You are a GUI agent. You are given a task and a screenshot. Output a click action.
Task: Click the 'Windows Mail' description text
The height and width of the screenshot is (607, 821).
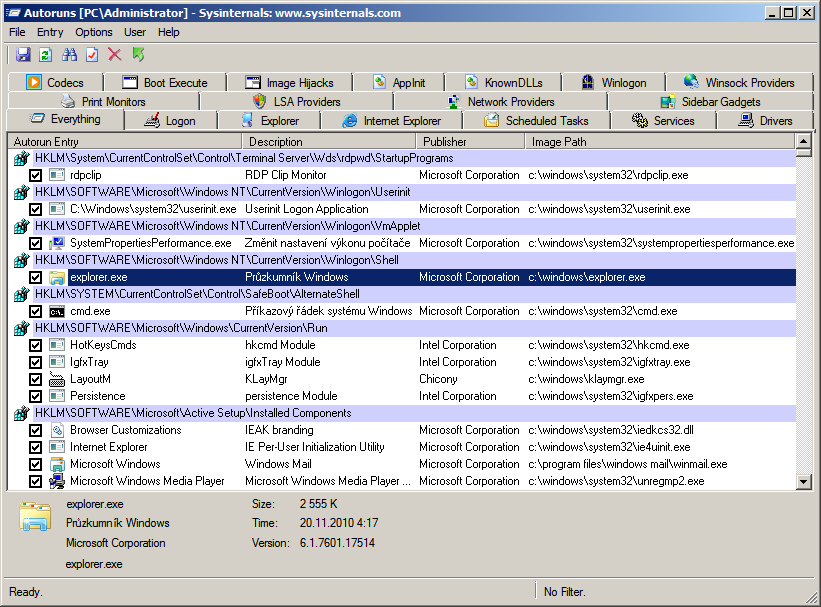[278, 465]
